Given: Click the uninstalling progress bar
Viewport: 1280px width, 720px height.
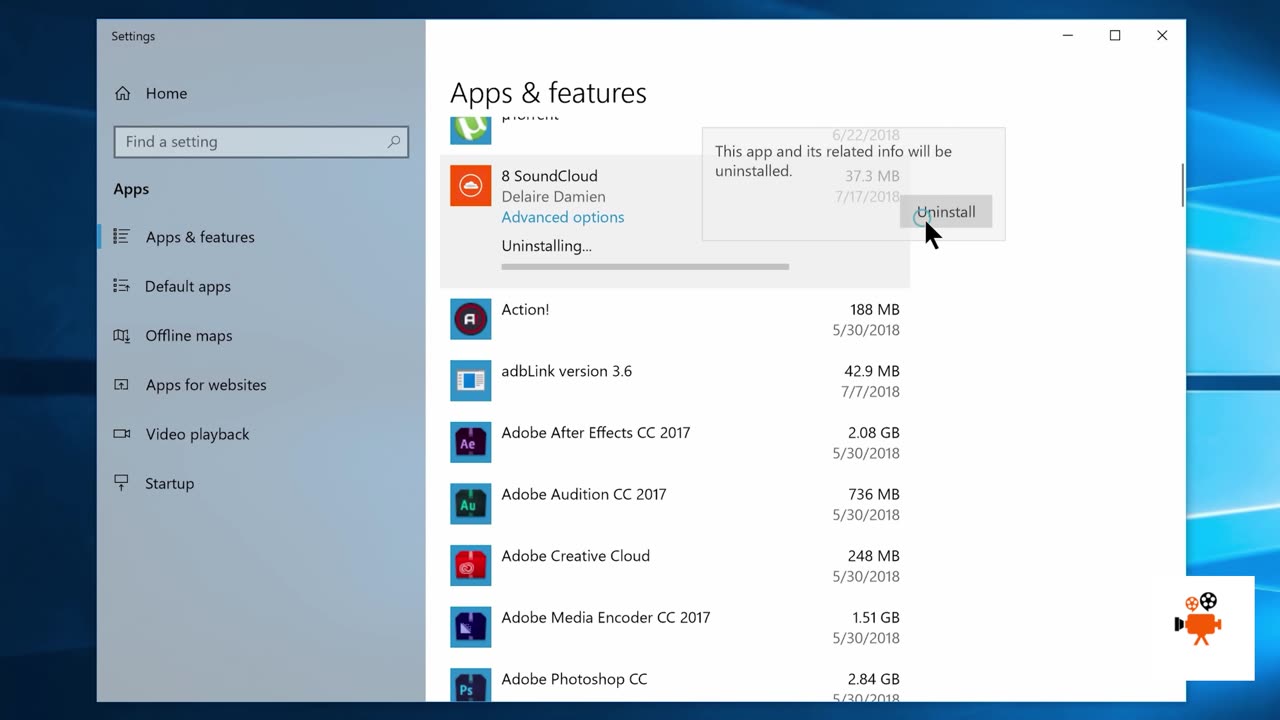Looking at the screenshot, I should 645,267.
